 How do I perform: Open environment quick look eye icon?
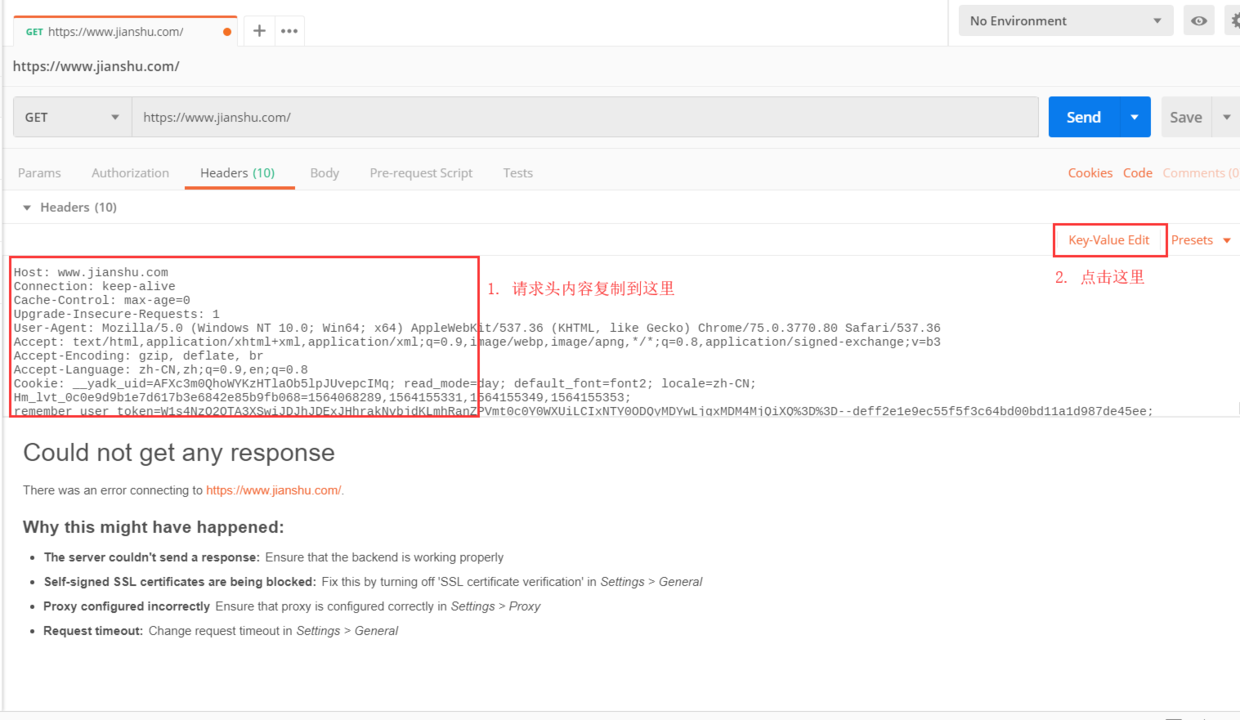tap(1199, 21)
